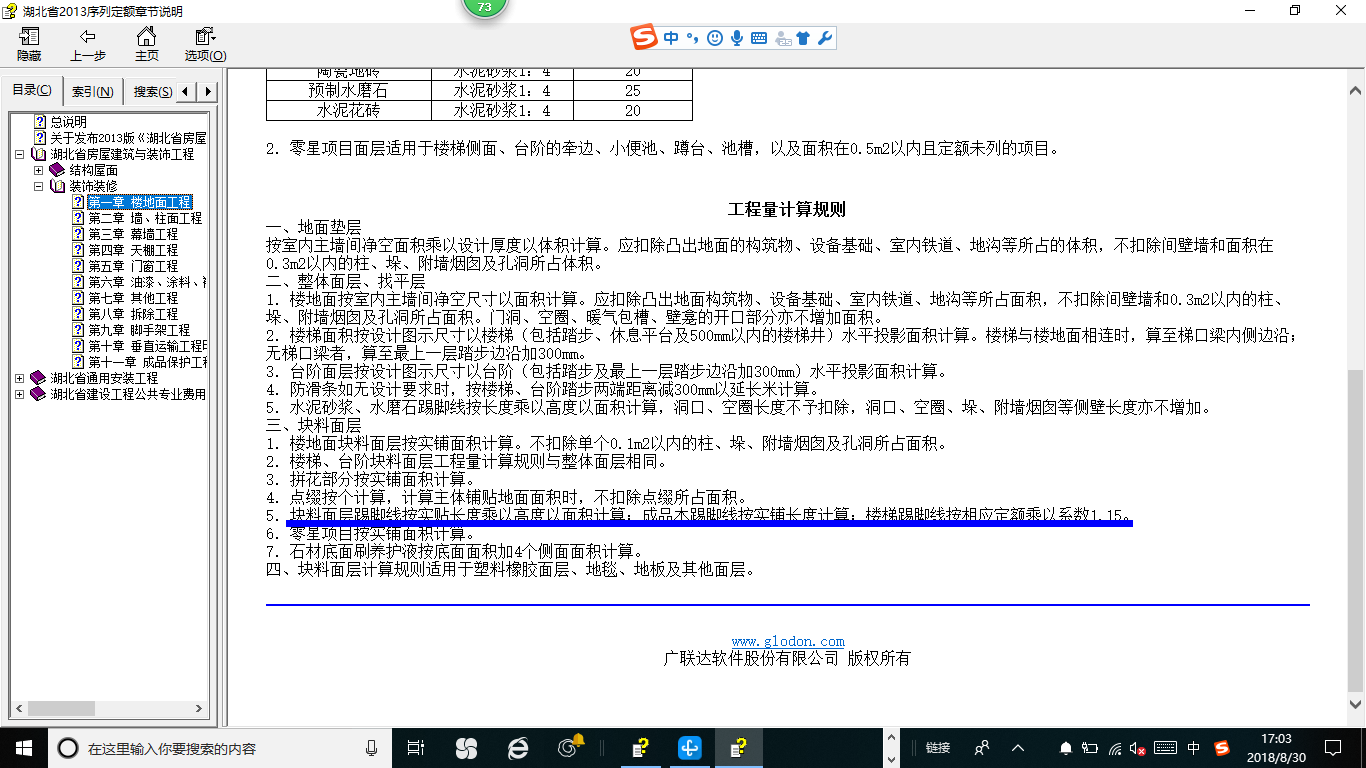Click the muted volume tray icon
Viewport: 1366px width, 768px height.
click(1138, 748)
